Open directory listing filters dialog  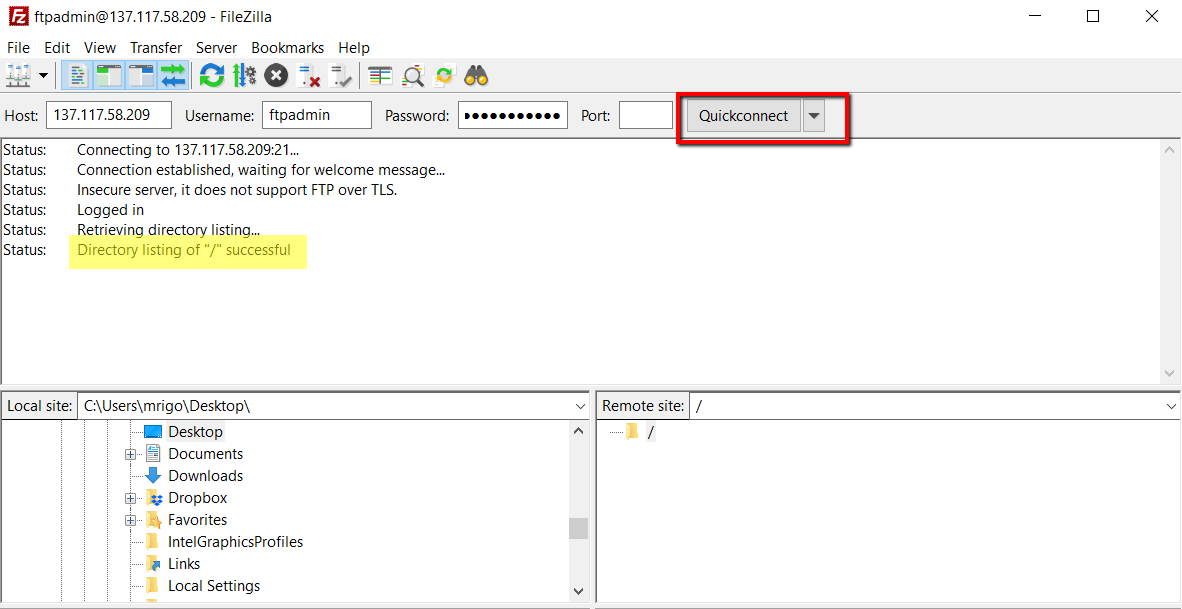pos(381,75)
